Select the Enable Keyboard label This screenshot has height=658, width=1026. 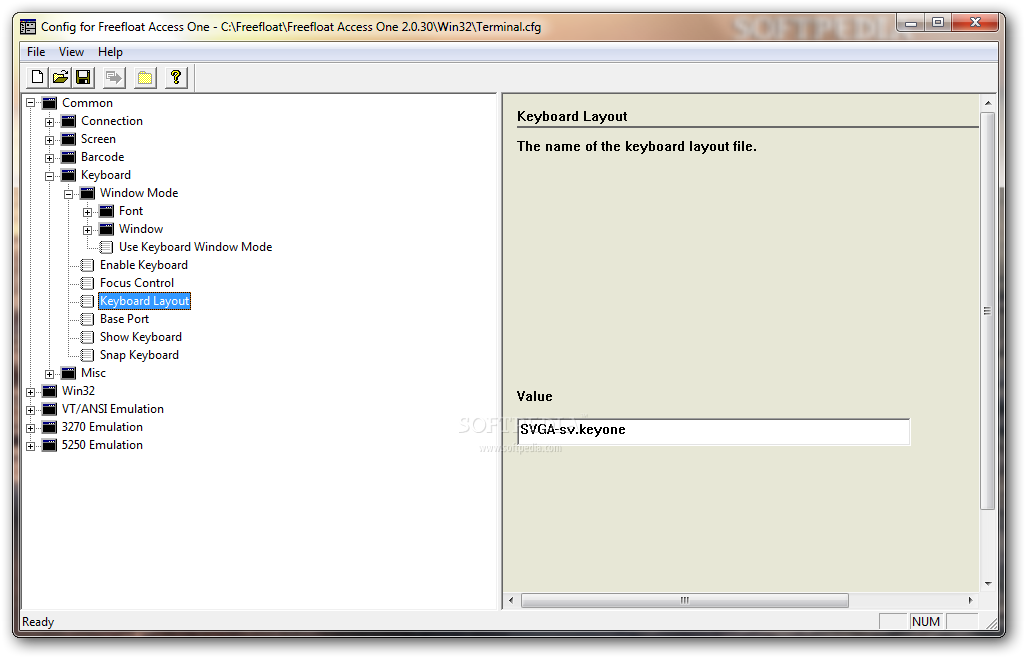pos(144,265)
